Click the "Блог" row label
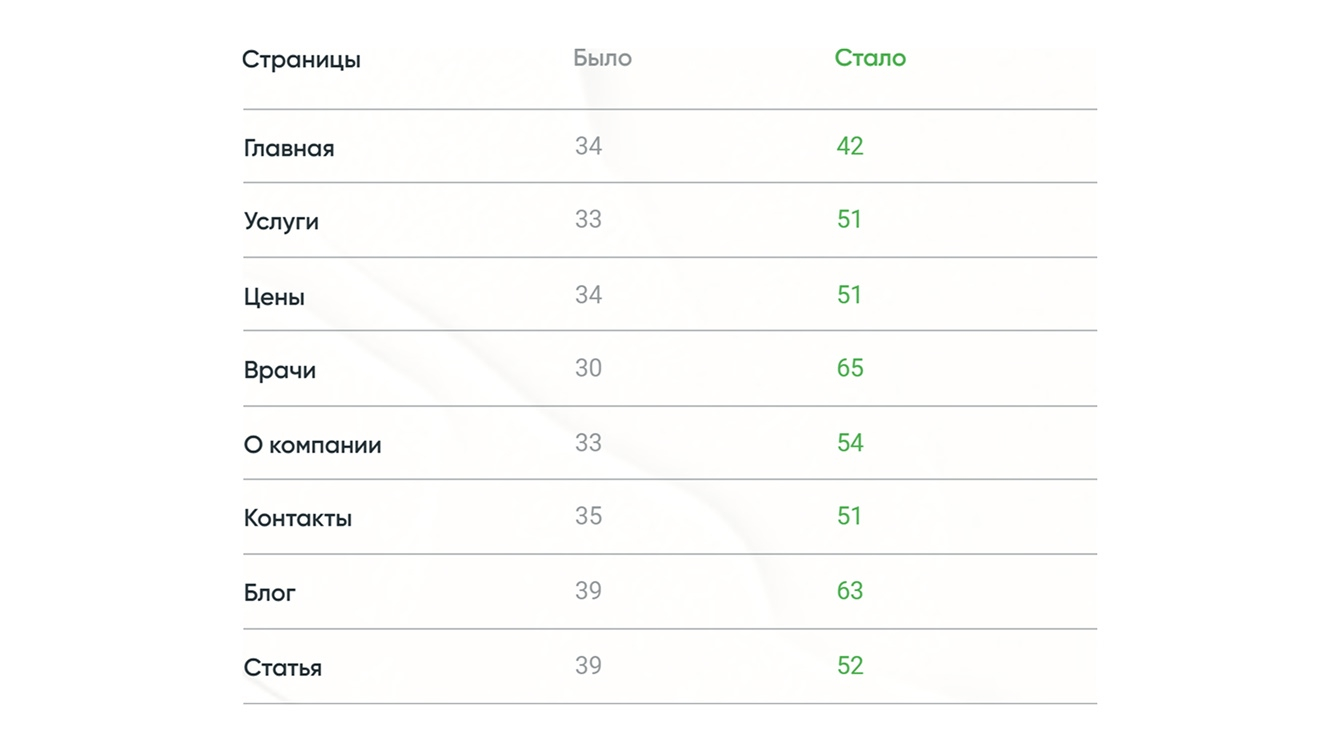The height and width of the screenshot is (753, 1340). pyautogui.click(x=270, y=593)
